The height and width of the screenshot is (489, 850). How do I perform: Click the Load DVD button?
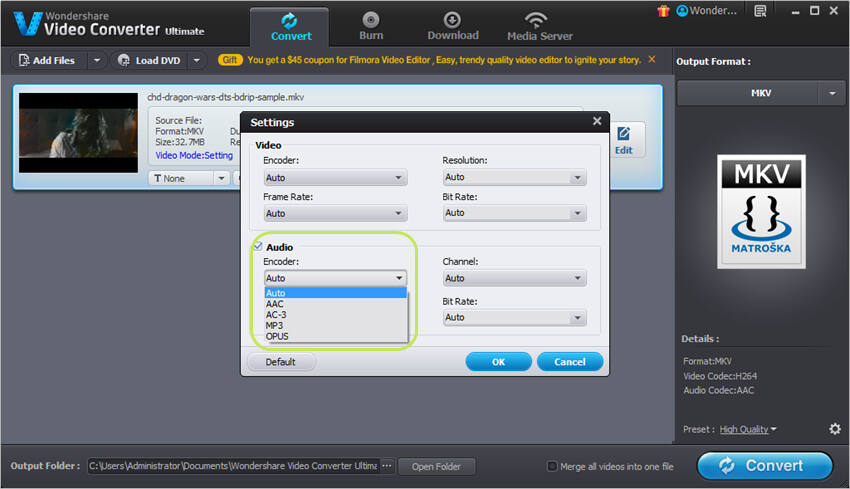[150, 60]
